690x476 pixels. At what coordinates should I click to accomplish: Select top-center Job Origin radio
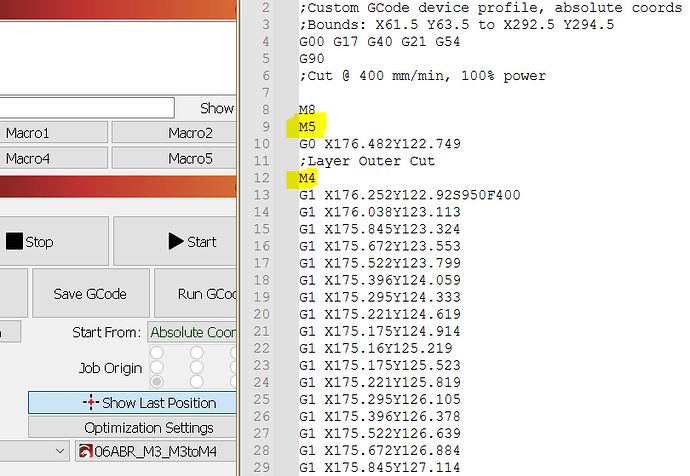pyautogui.click(x=197, y=352)
